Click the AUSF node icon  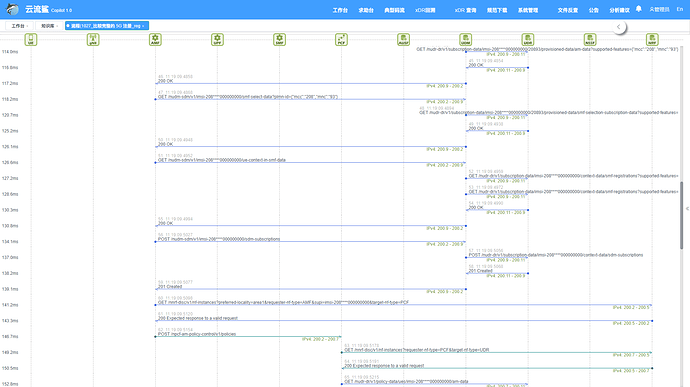click(404, 40)
